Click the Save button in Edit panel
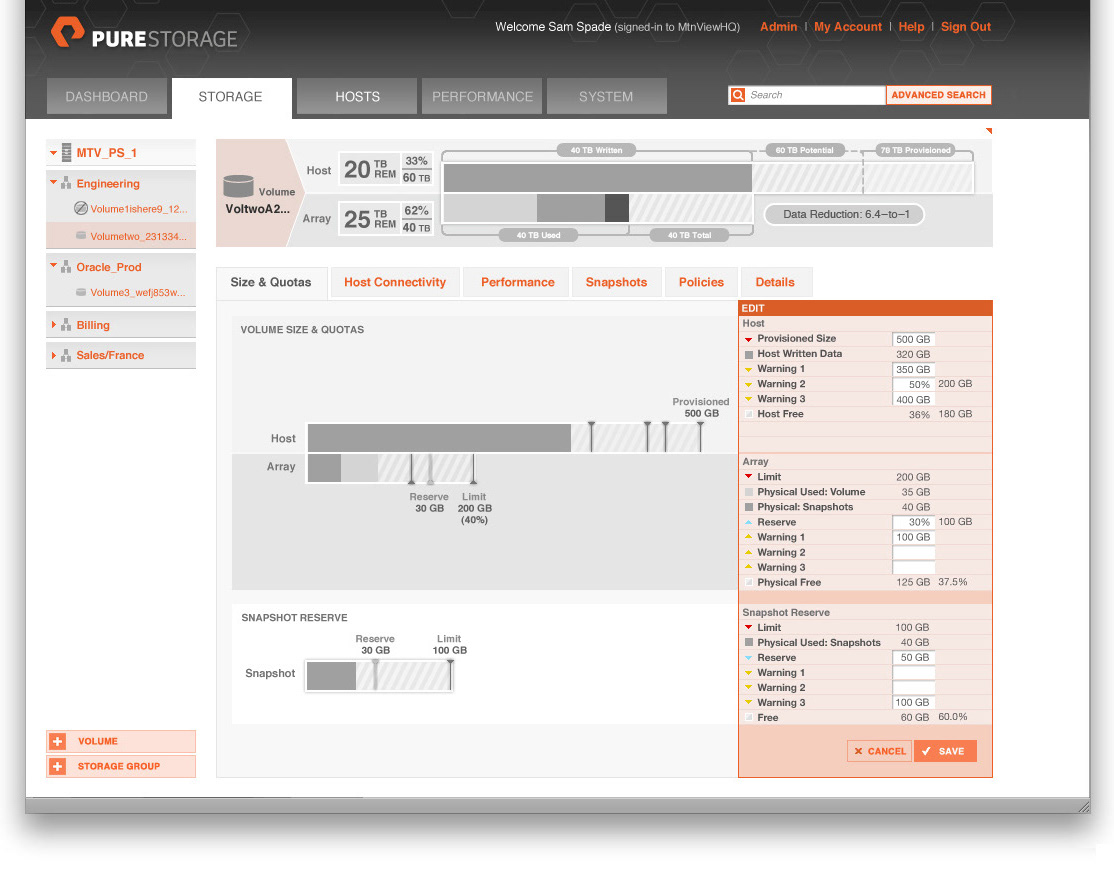Screen dimensions: 1114x871 [945, 751]
